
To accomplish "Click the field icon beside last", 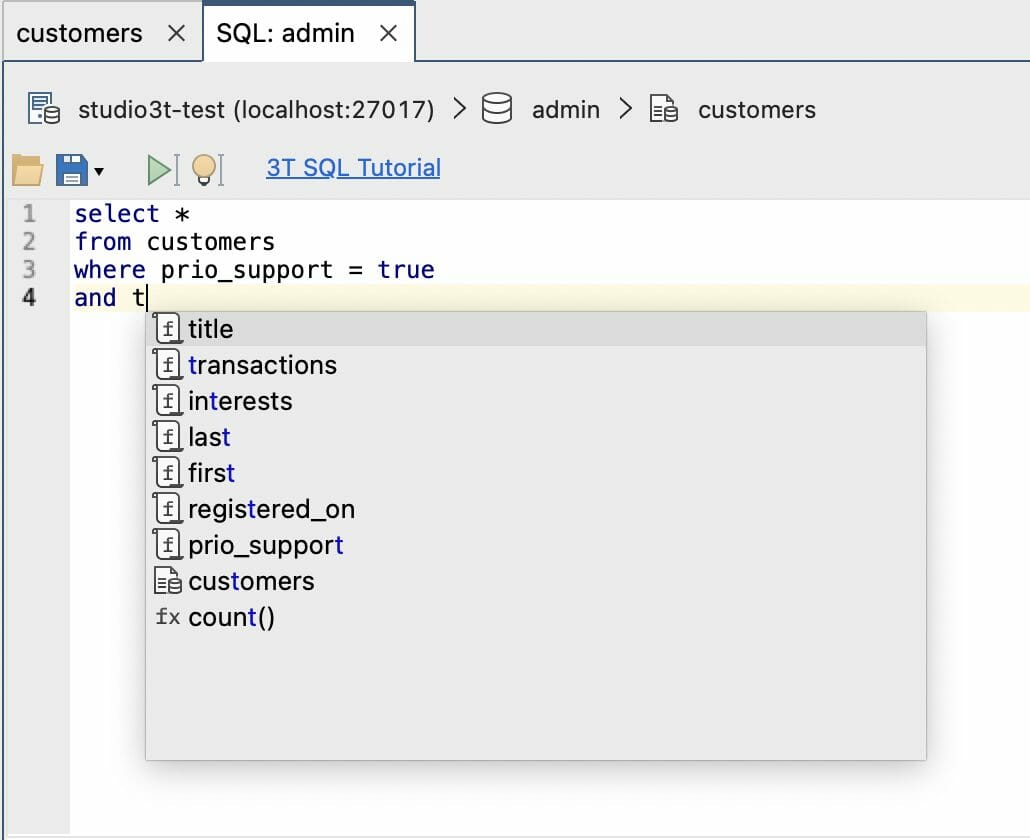I will [x=168, y=437].
